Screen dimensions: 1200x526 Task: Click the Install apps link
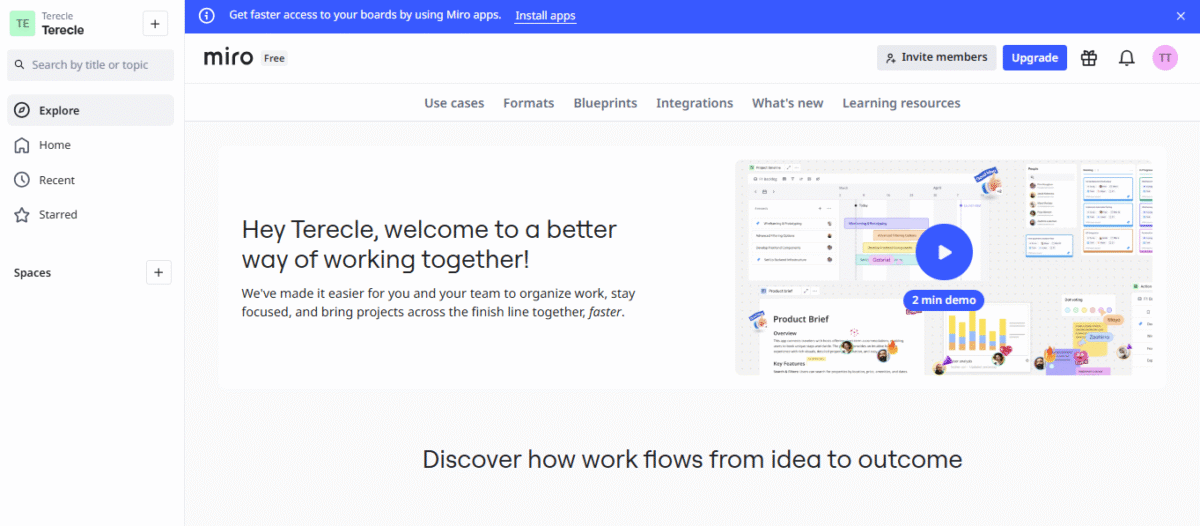pyautogui.click(x=545, y=16)
